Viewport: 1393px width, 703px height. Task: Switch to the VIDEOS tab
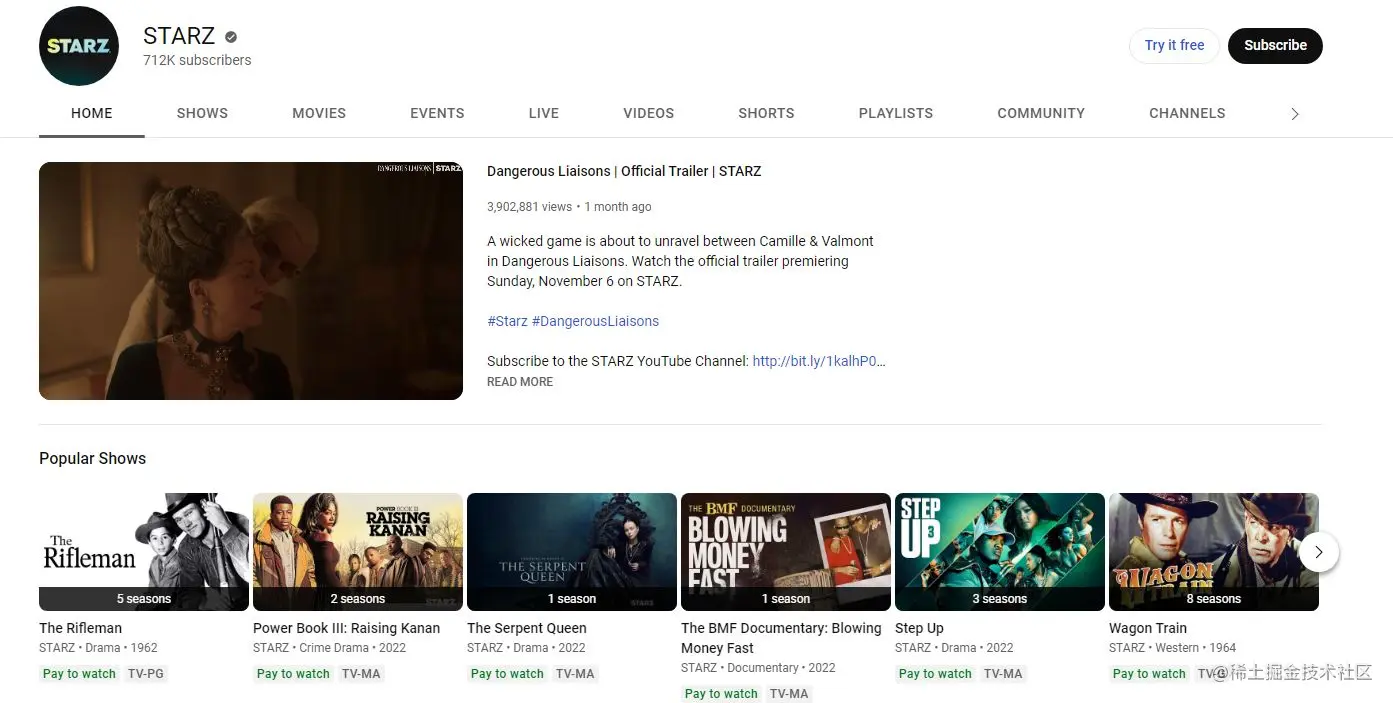[x=649, y=113]
